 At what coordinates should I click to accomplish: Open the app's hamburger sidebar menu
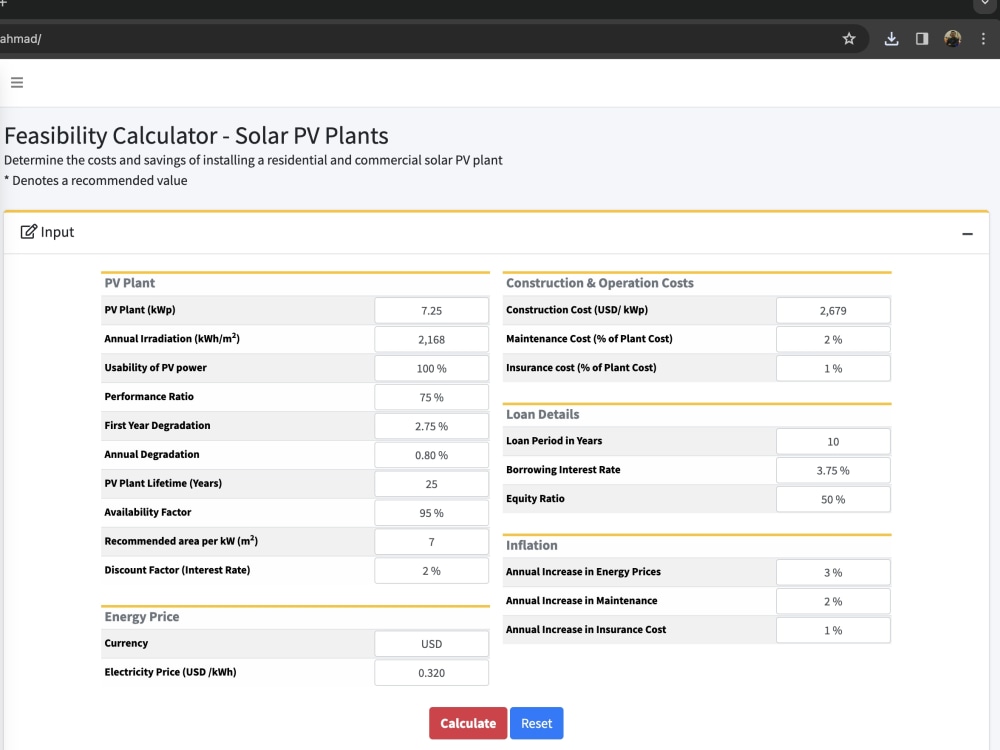pos(16,82)
